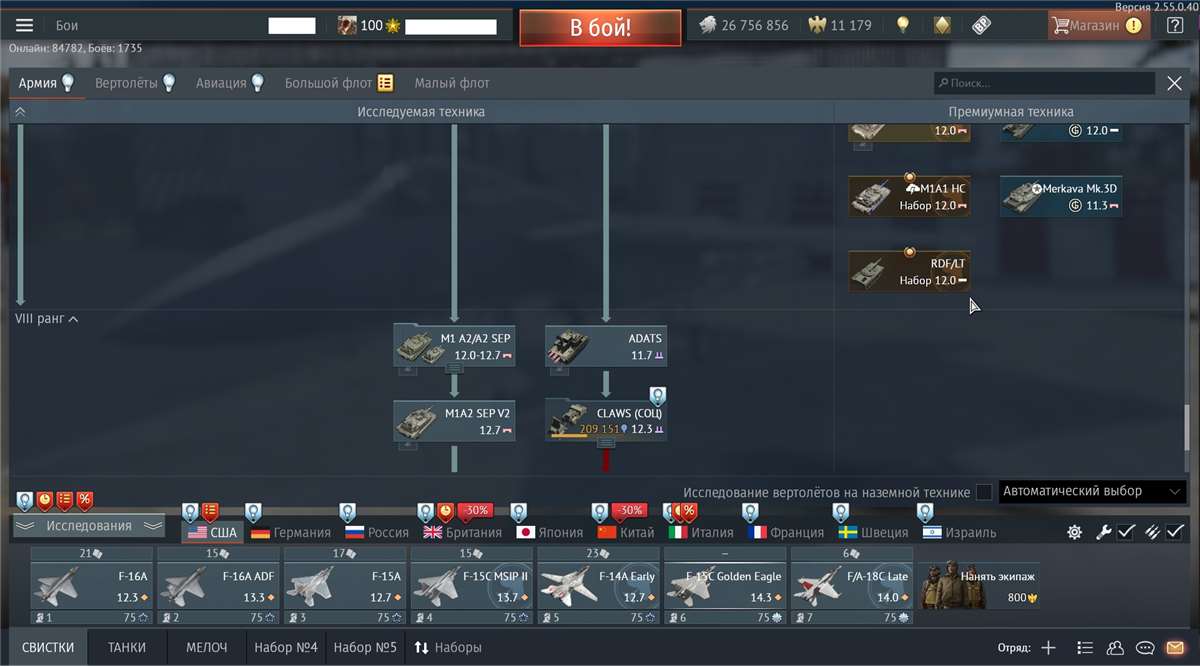Collapse the VIII ранг section

tap(47, 319)
